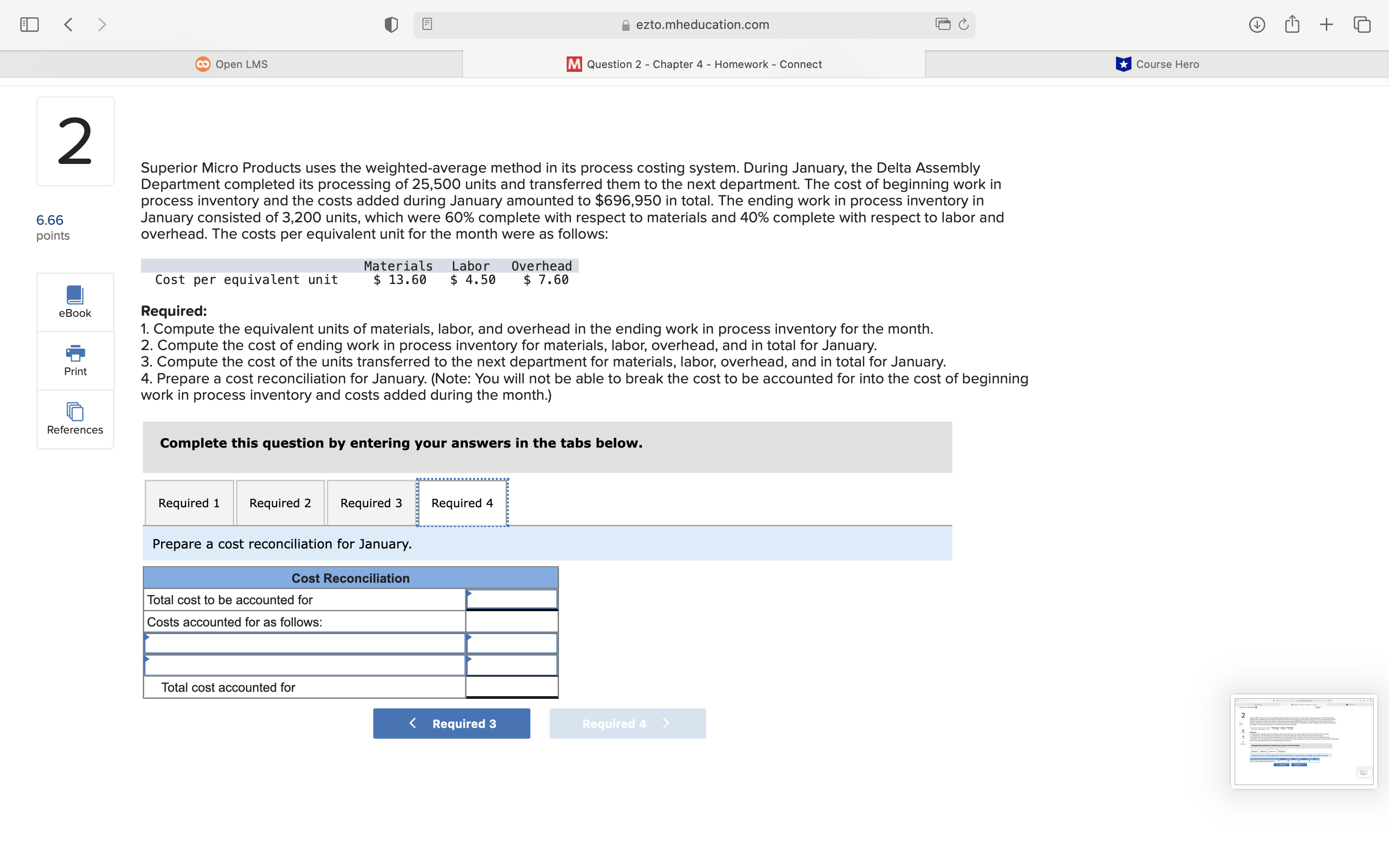The height and width of the screenshot is (868, 1389).
Task: Open second blank cost label dropdown
Action: (x=304, y=665)
